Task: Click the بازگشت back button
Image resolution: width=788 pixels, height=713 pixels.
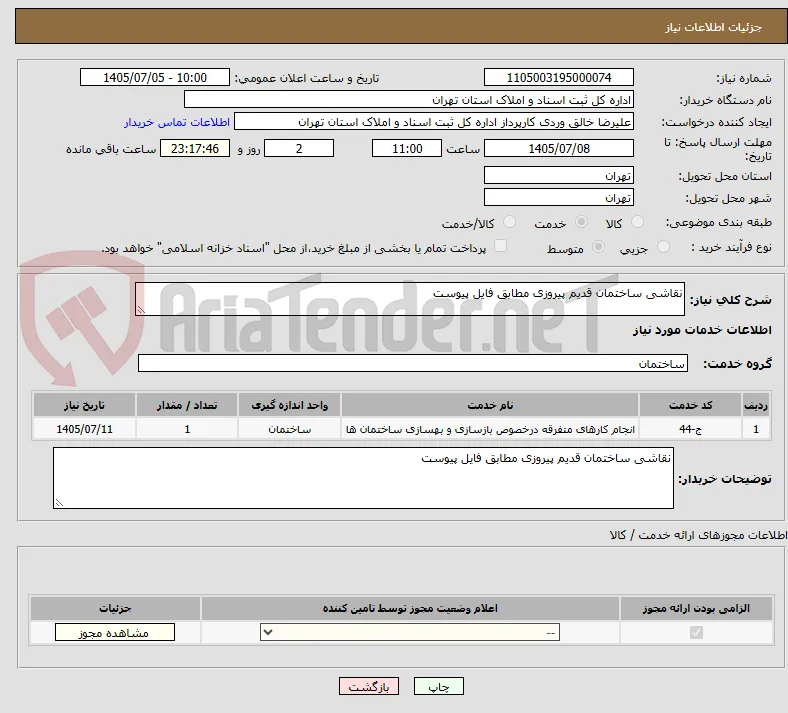Action: [369, 686]
